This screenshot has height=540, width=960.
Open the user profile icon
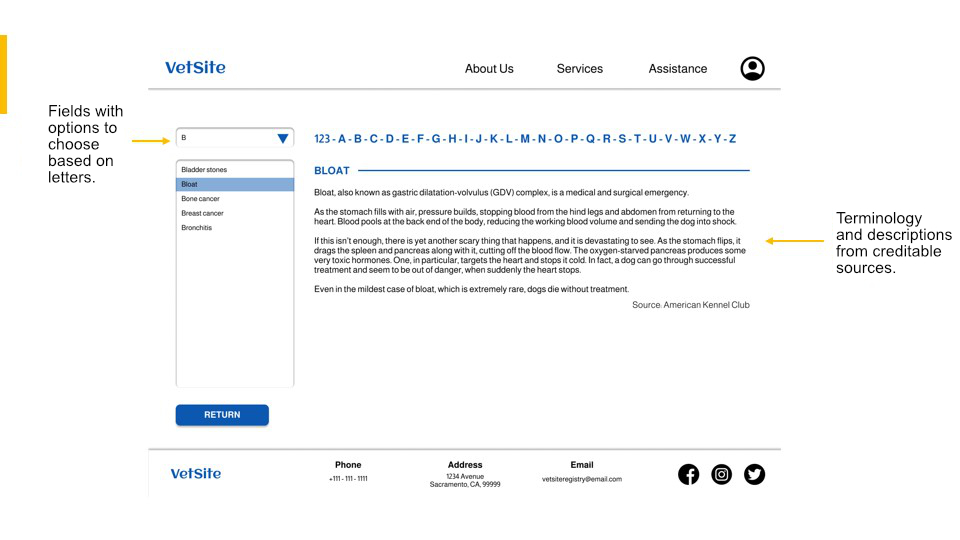[x=752, y=69]
